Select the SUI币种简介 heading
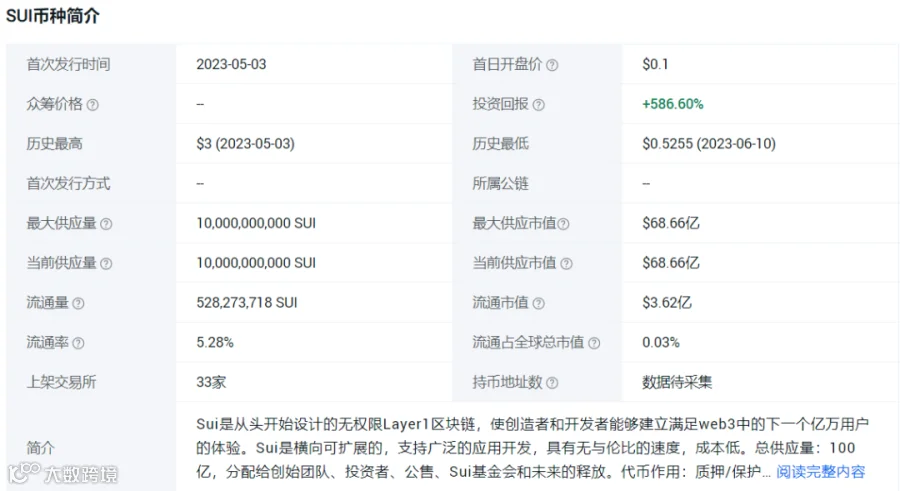 coord(53,16)
